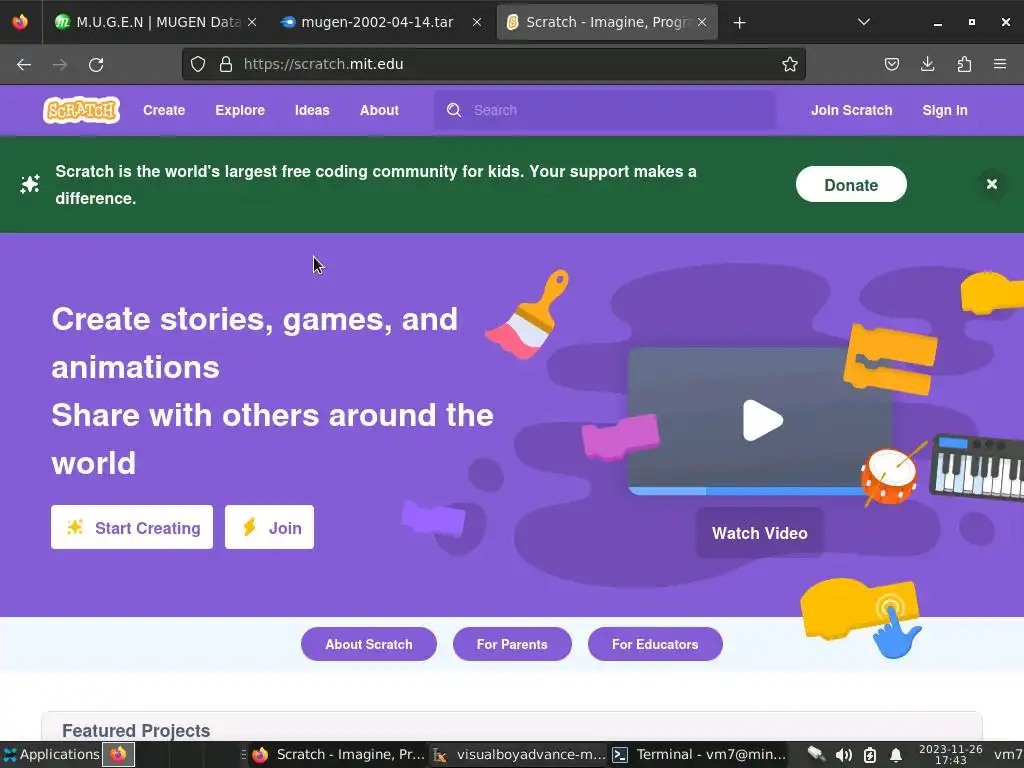Open the Applications menu in taskbar
1024x768 pixels.
click(51, 754)
